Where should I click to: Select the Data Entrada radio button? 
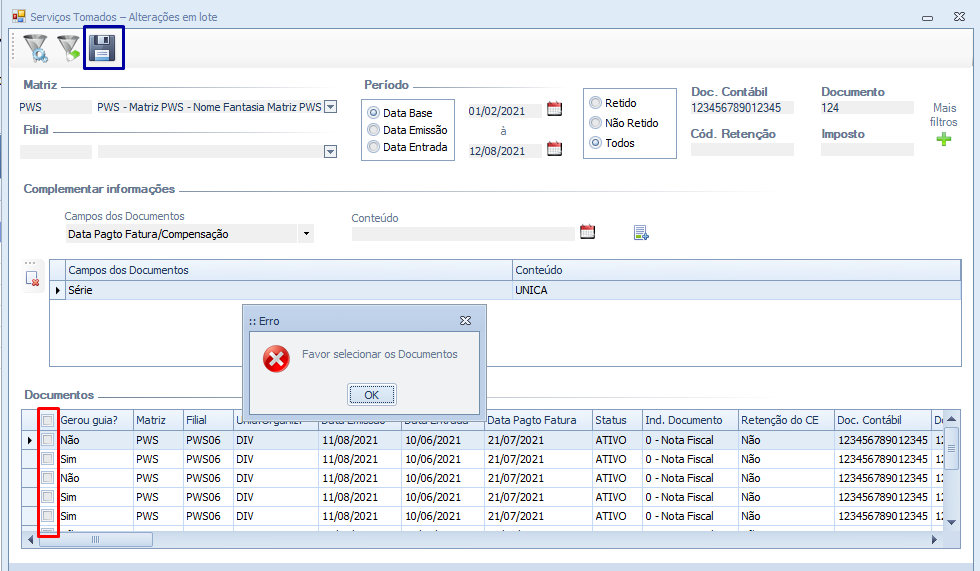click(374, 147)
